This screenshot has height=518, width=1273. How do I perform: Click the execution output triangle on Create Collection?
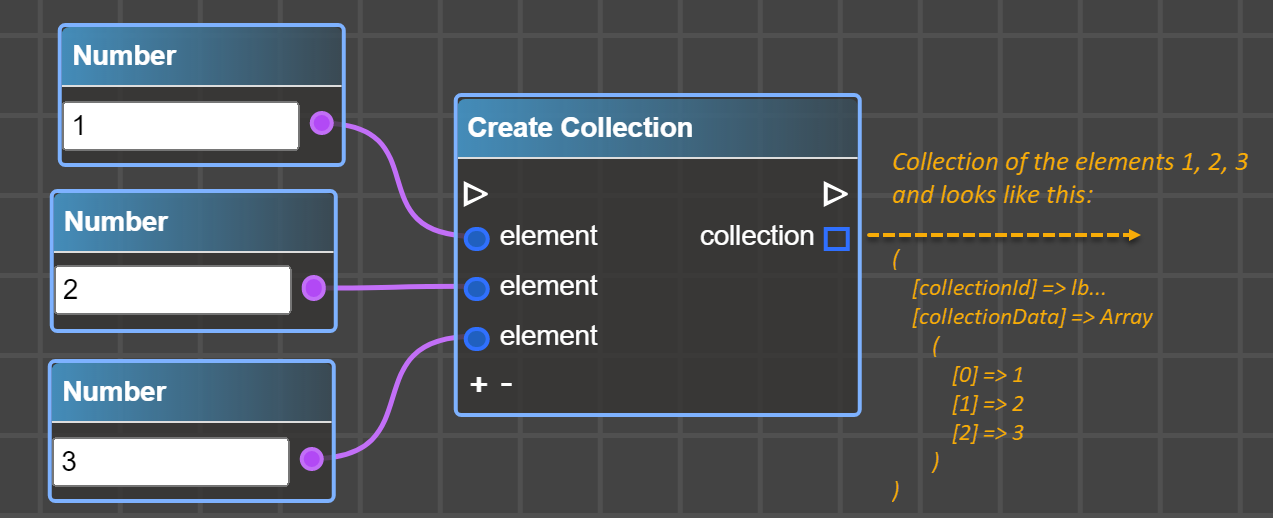[835, 192]
